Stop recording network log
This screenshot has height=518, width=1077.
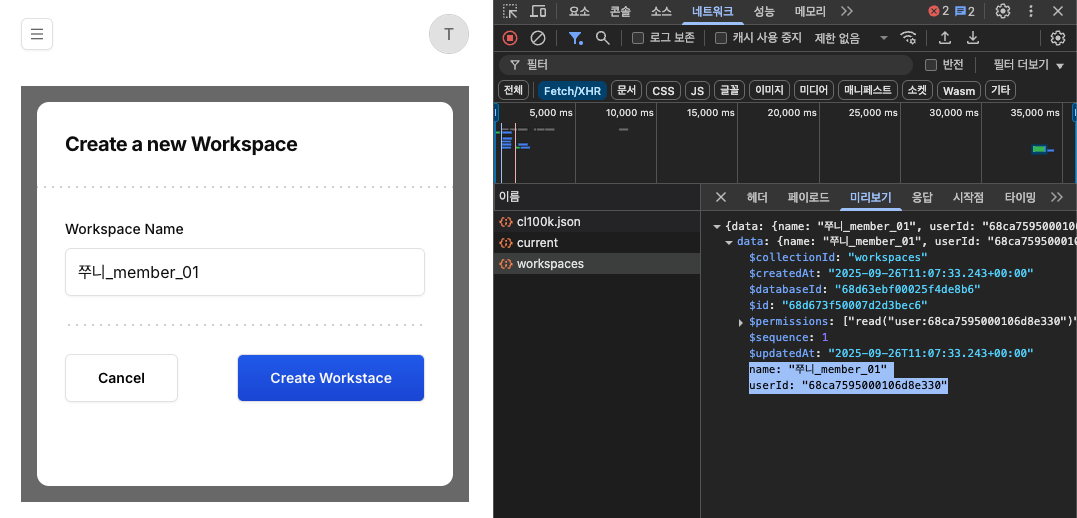[510, 38]
